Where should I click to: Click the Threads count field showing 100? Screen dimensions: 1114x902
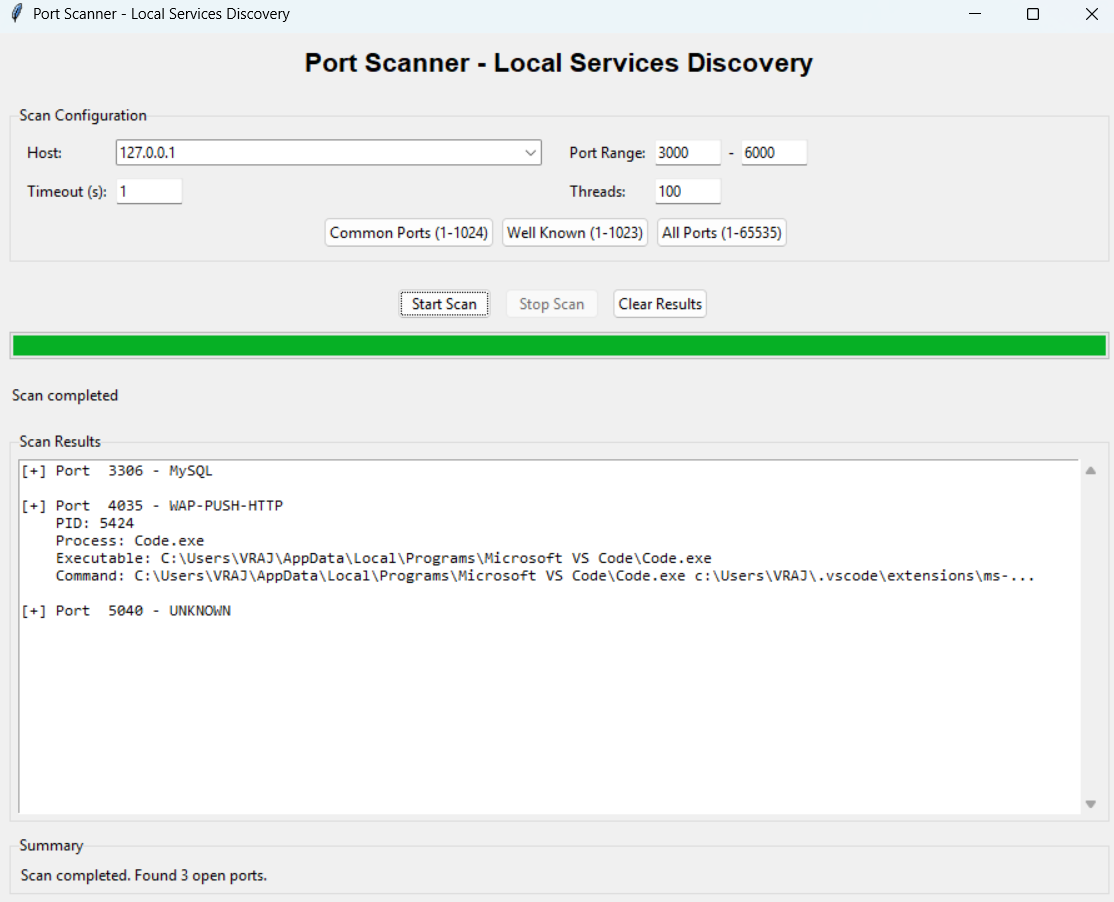point(687,190)
